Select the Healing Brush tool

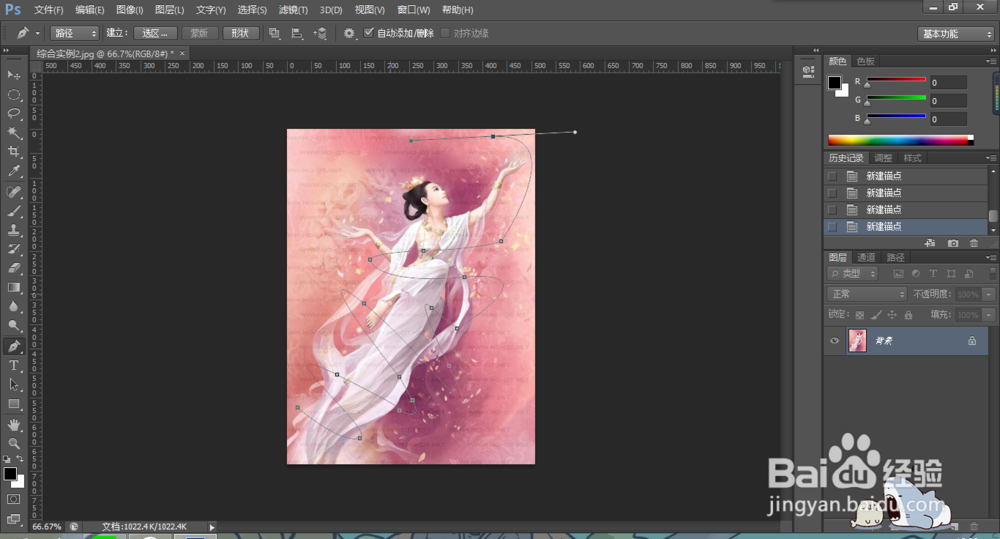pyautogui.click(x=13, y=192)
